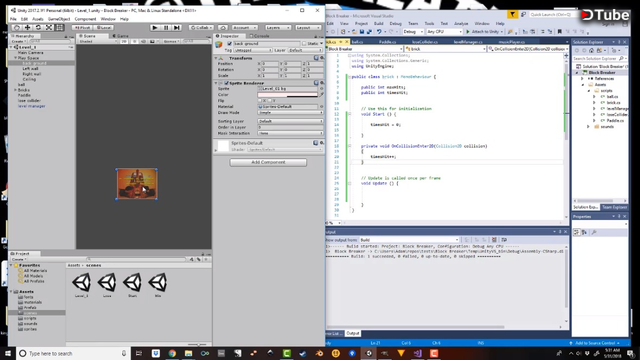Click the Add Component button
Viewport: 640px width, 360px height.
268,162
